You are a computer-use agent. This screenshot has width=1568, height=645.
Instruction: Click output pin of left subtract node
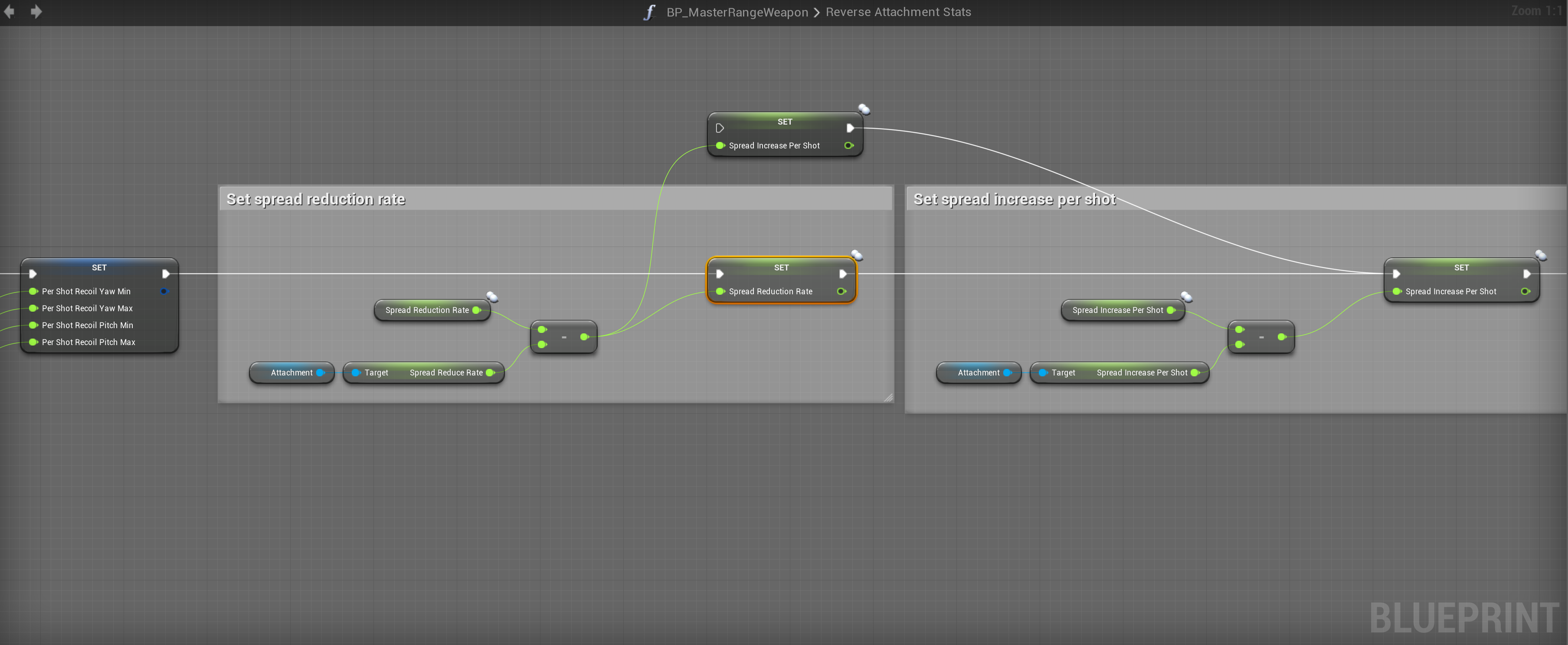click(x=584, y=337)
